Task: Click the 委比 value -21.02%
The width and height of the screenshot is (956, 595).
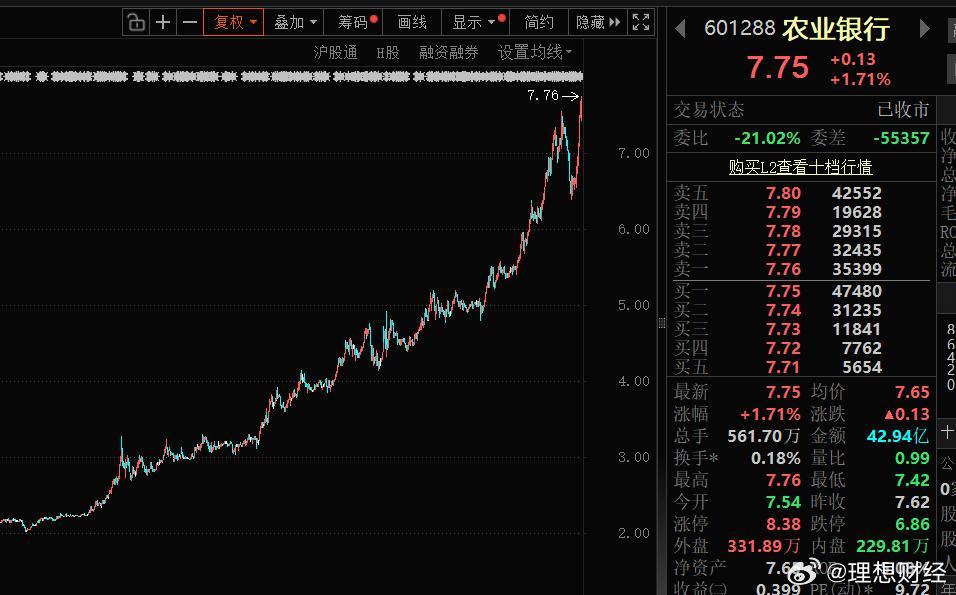Action: pos(767,138)
